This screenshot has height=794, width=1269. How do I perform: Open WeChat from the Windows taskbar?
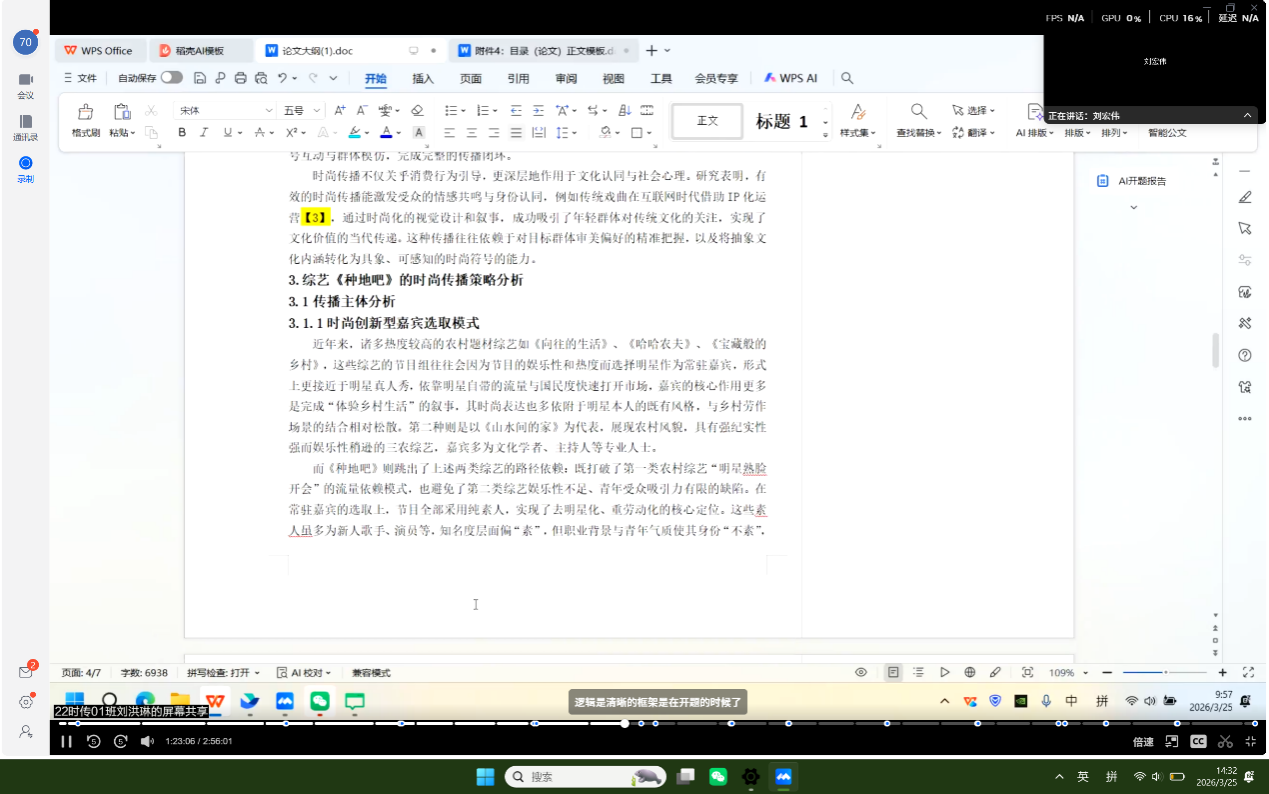(717, 776)
